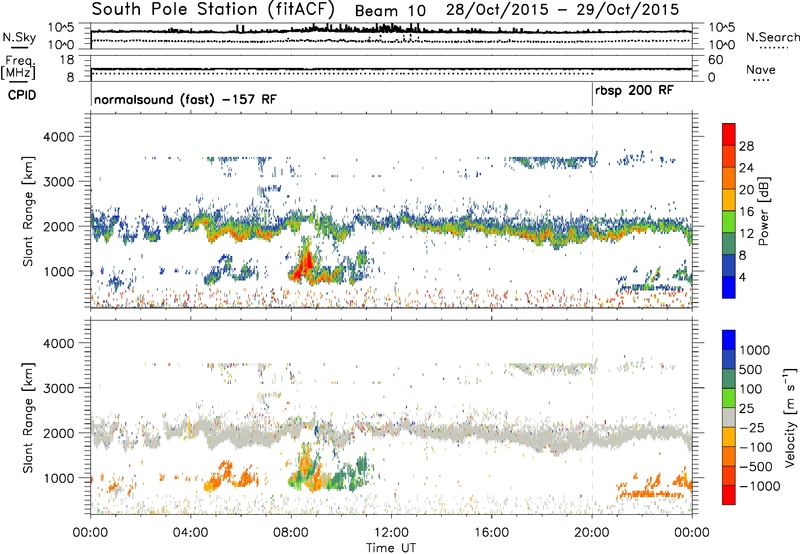Select the 'rbsp 200 RF' text
Screen dimensions: 800x554
(x=634, y=91)
